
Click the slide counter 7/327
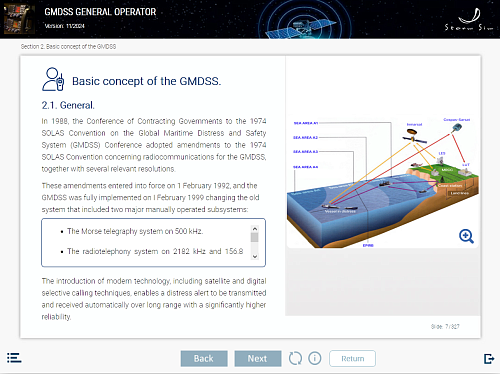click(445, 326)
